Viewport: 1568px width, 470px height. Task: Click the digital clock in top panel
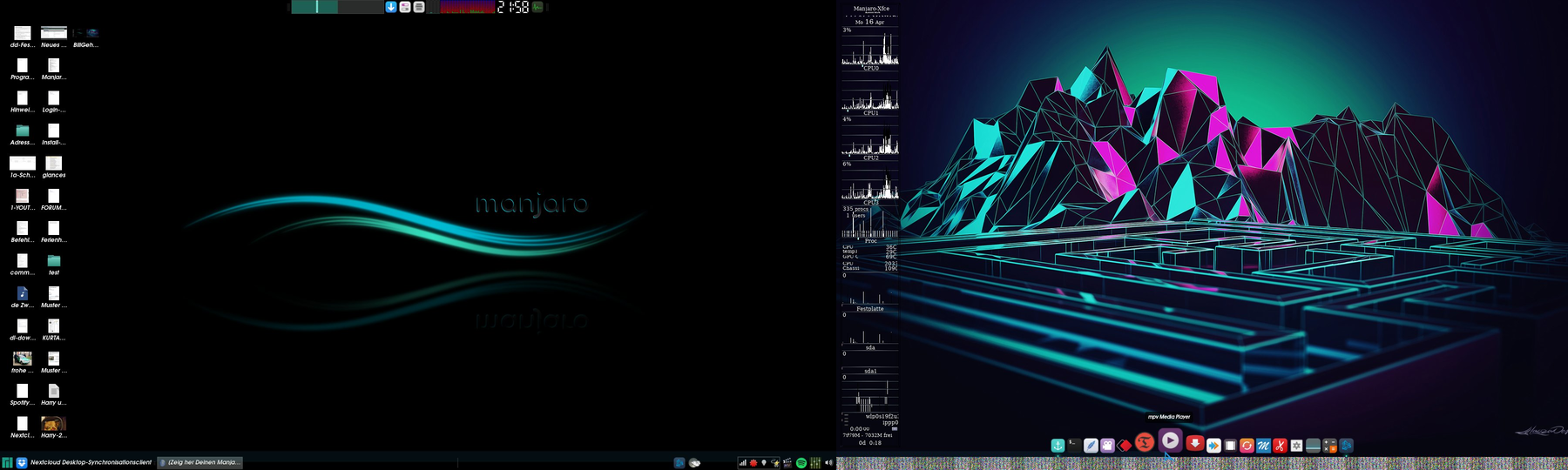click(x=512, y=7)
